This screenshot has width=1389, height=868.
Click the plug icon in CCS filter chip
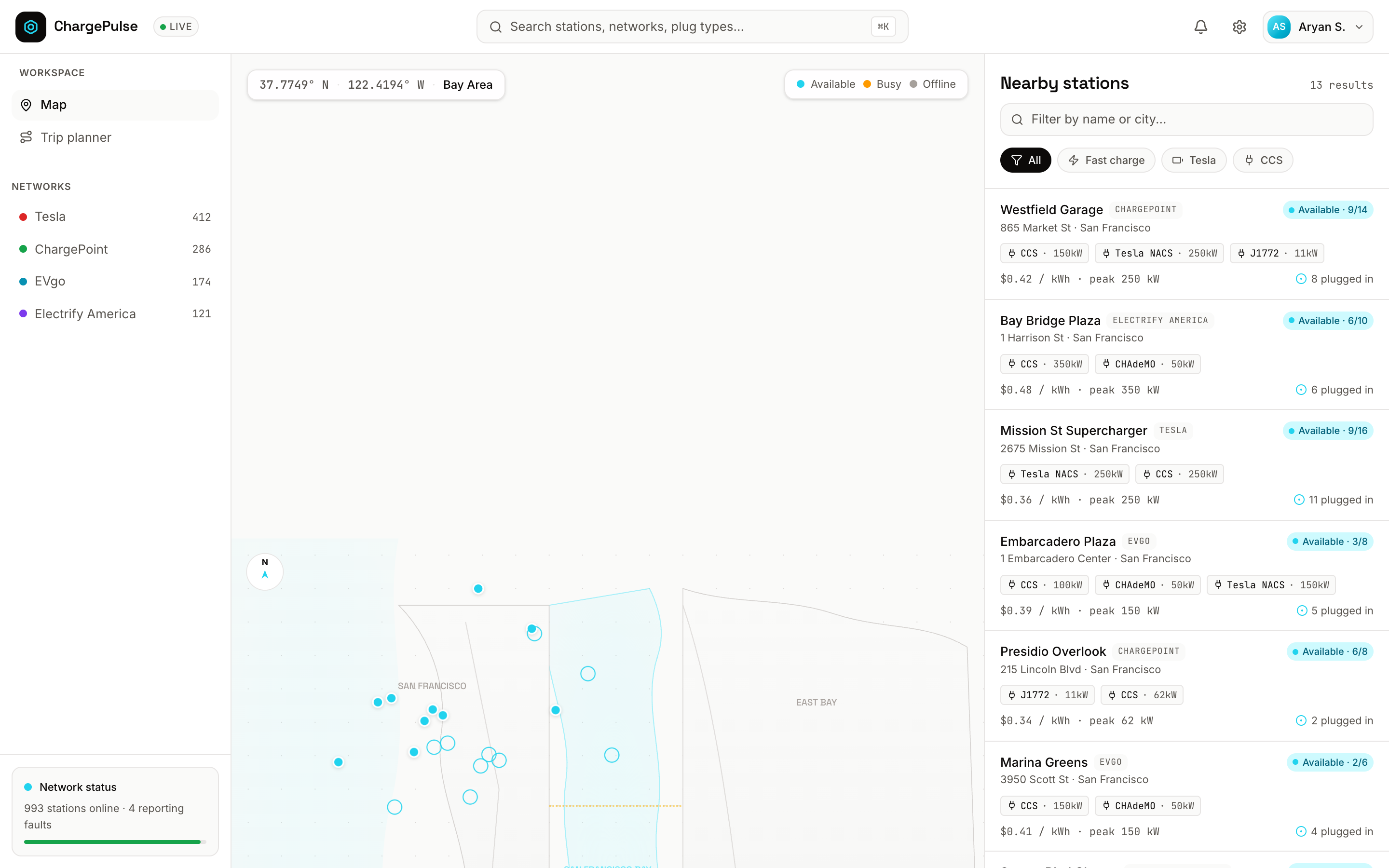coord(1248,160)
